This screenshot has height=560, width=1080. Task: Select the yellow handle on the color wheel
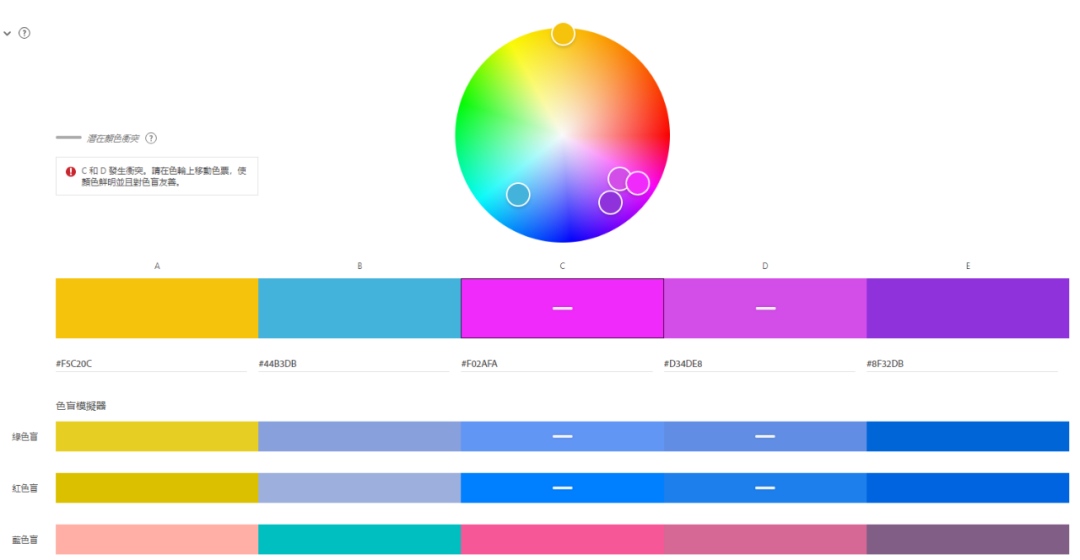coord(563,34)
